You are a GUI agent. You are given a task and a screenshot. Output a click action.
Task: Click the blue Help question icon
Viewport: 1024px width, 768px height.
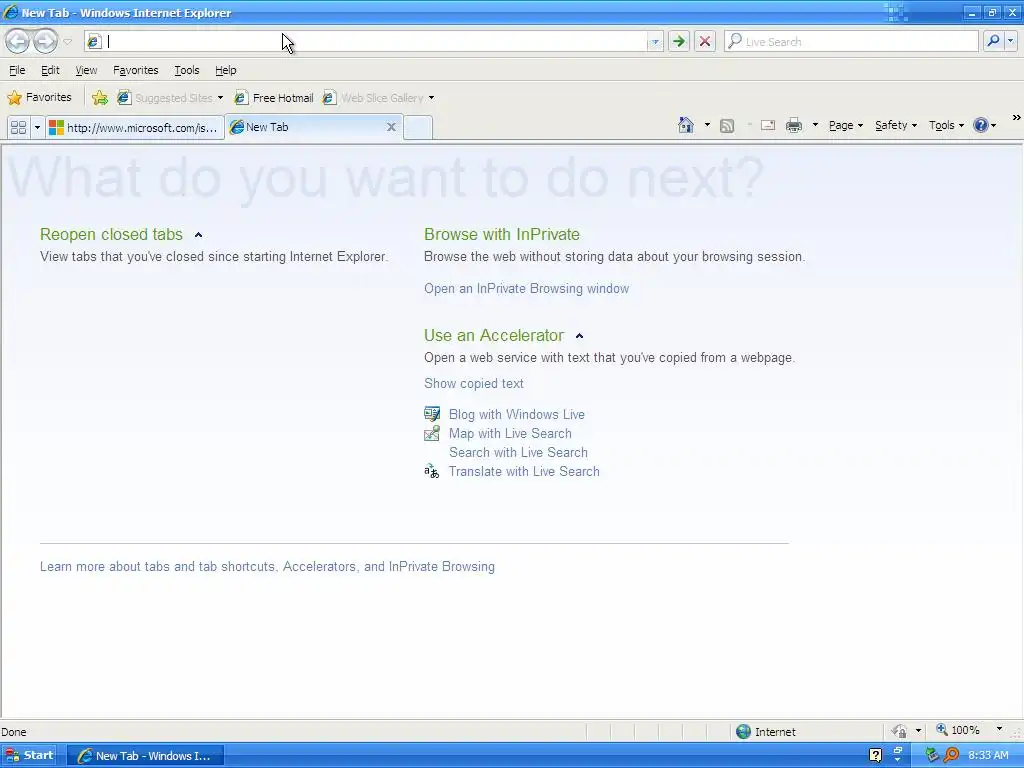pos(981,125)
